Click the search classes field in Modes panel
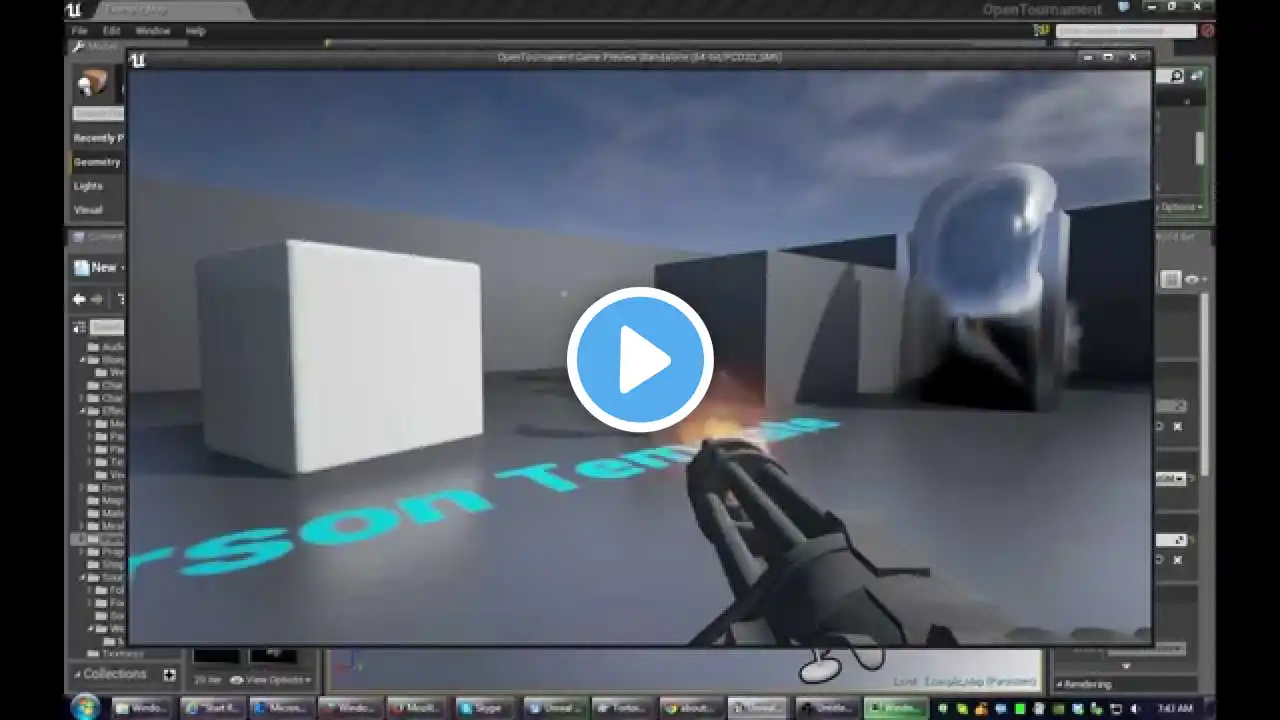Screen dimensions: 1280x720 [x=98, y=113]
